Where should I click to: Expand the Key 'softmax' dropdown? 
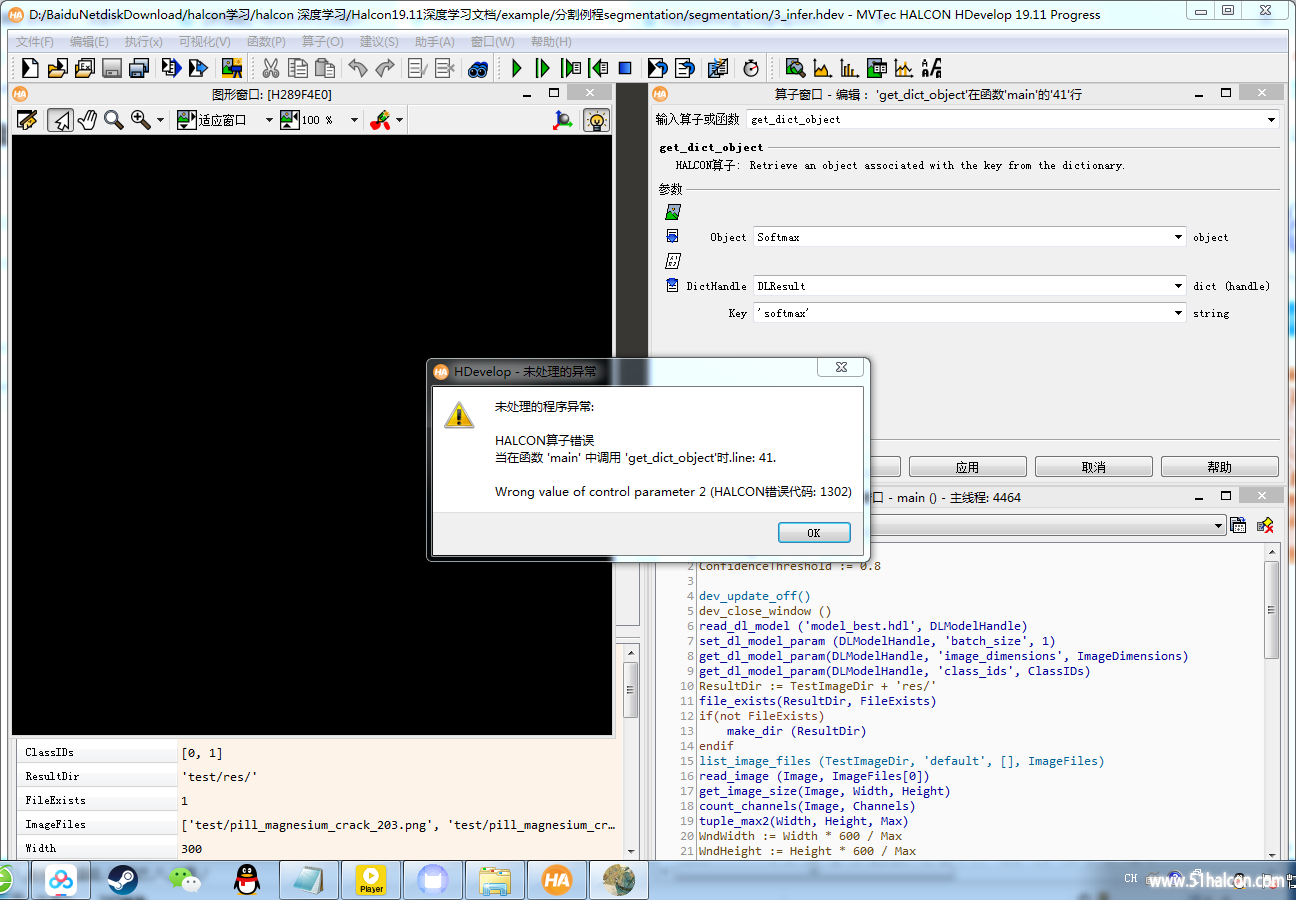coord(1179,313)
